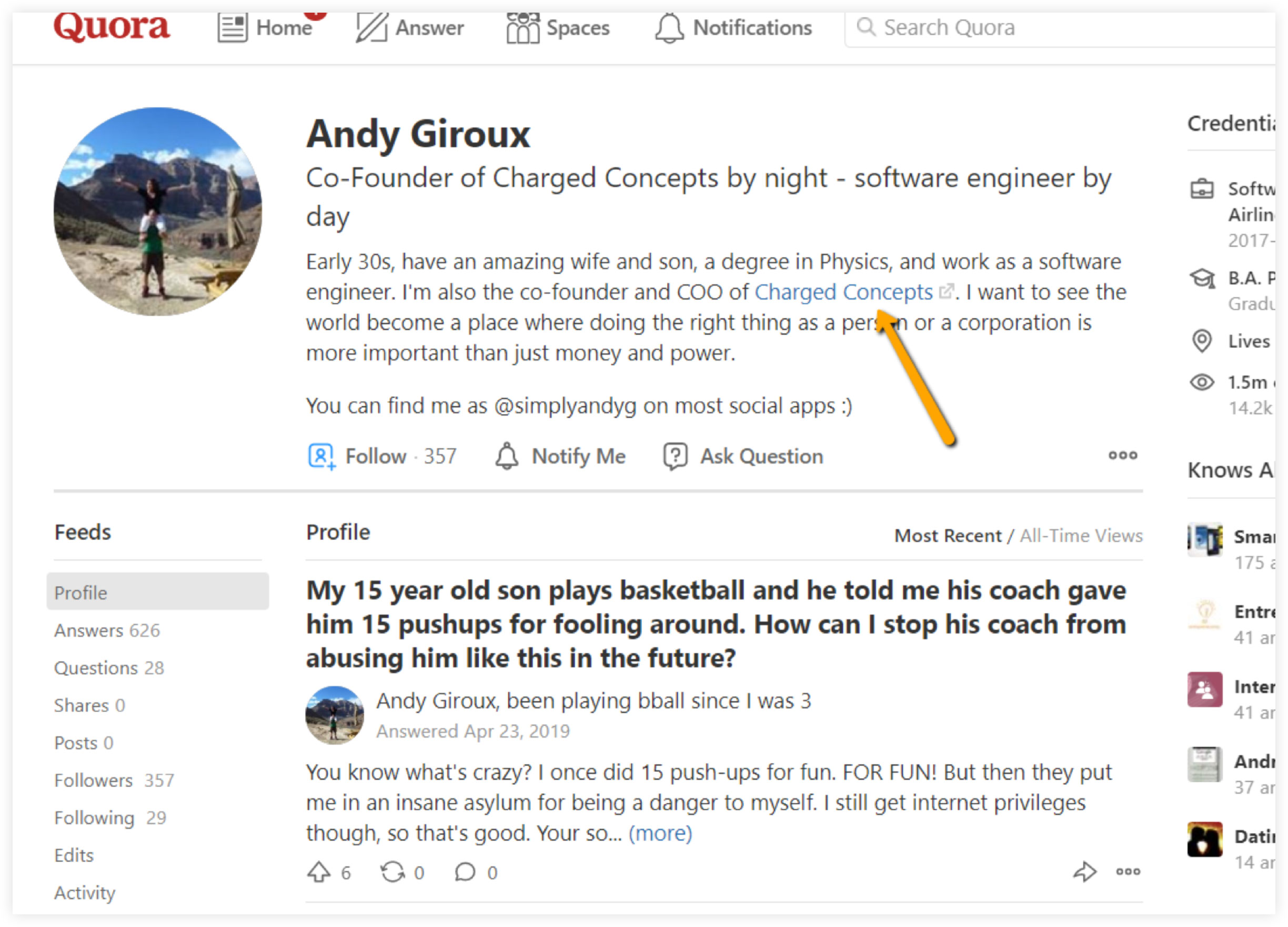Open the Spaces people icon

tap(522, 27)
